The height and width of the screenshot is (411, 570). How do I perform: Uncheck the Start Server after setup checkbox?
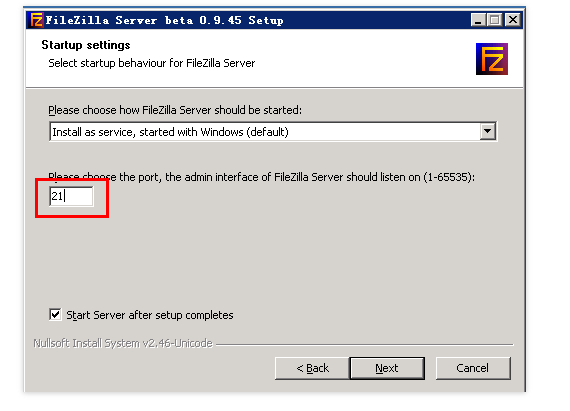pos(55,314)
